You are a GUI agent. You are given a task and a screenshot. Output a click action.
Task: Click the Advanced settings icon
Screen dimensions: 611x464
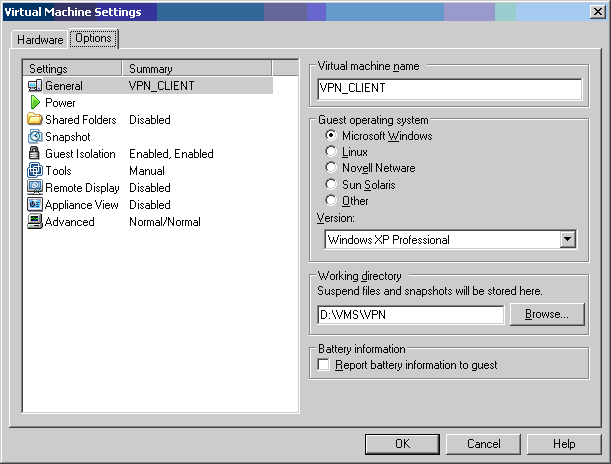(35, 222)
